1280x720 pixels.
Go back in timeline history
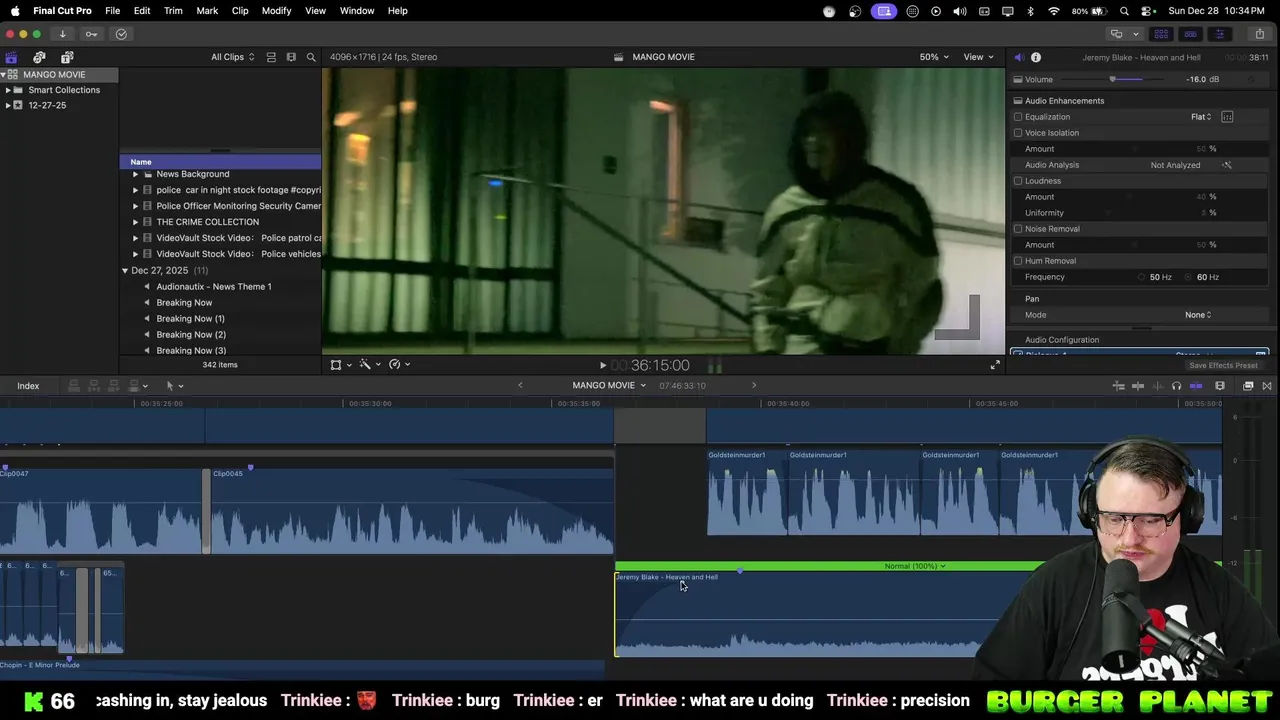click(x=520, y=385)
